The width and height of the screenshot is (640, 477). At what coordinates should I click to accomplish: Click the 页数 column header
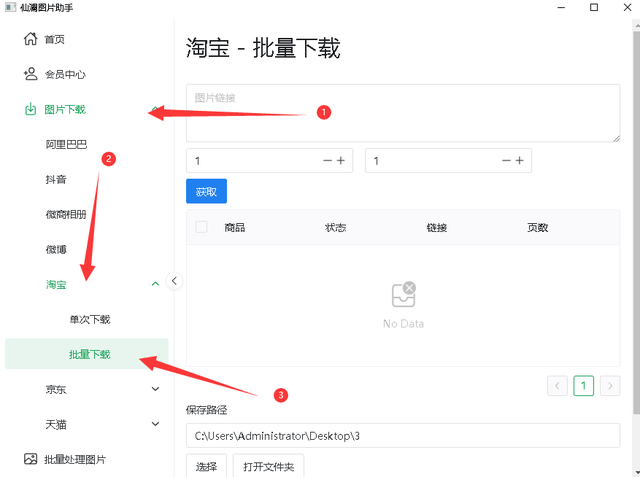[538, 227]
